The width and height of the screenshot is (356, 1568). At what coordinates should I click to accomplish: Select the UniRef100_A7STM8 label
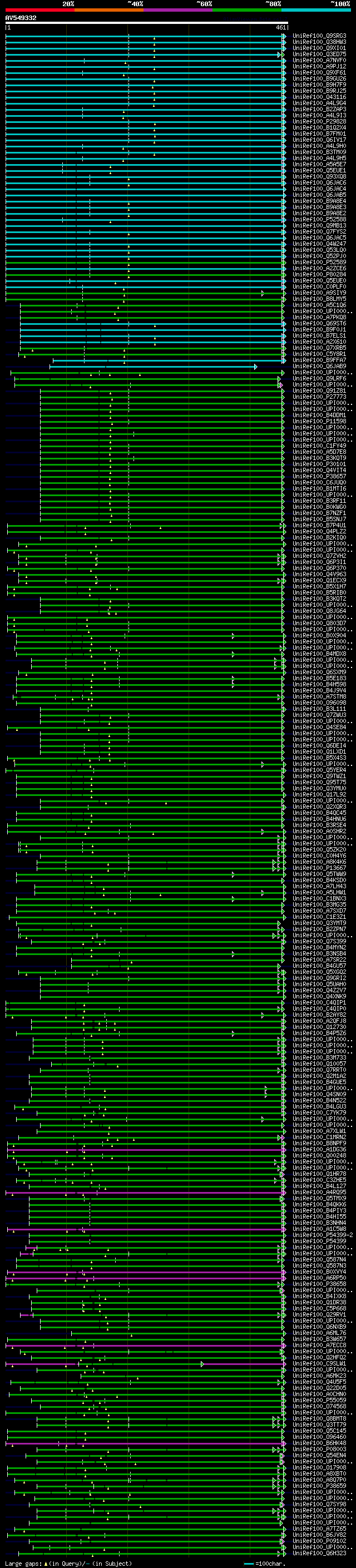click(x=319, y=696)
